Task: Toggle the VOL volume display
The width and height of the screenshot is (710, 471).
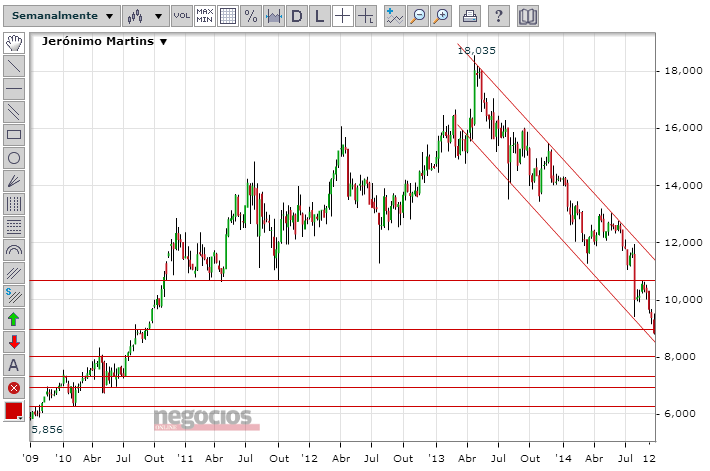Action: coord(182,16)
